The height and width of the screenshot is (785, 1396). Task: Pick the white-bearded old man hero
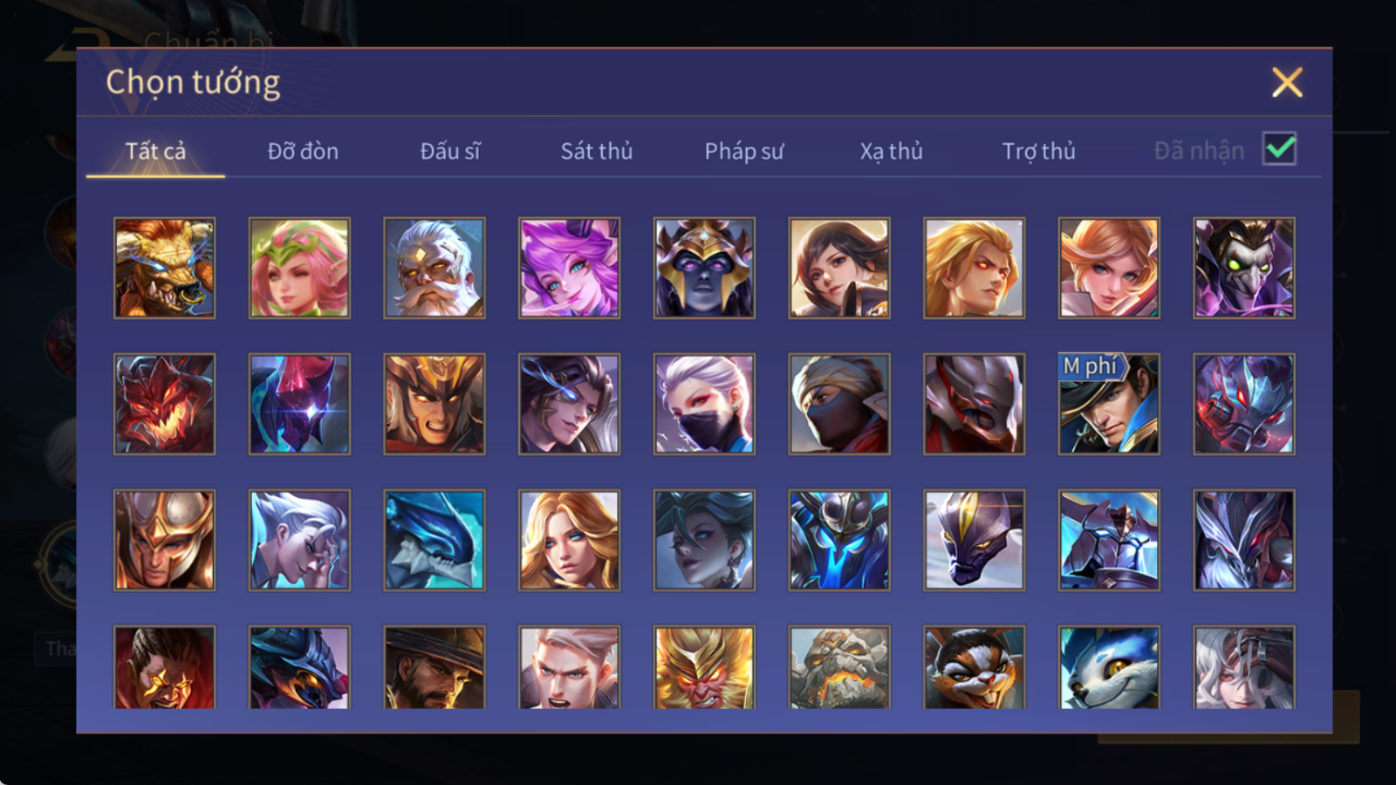pyautogui.click(x=434, y=268)
